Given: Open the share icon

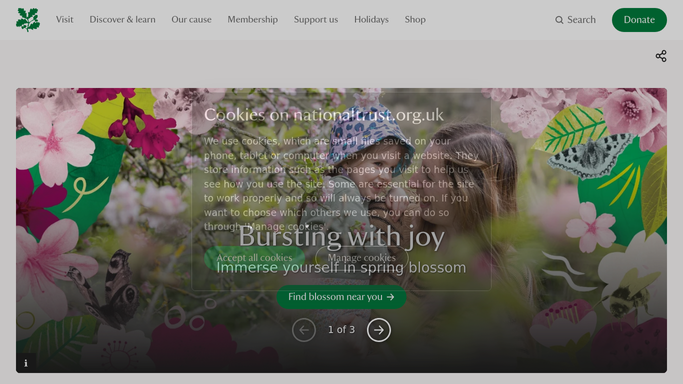Looking at the screenshot, I should [x=661, y=56].
